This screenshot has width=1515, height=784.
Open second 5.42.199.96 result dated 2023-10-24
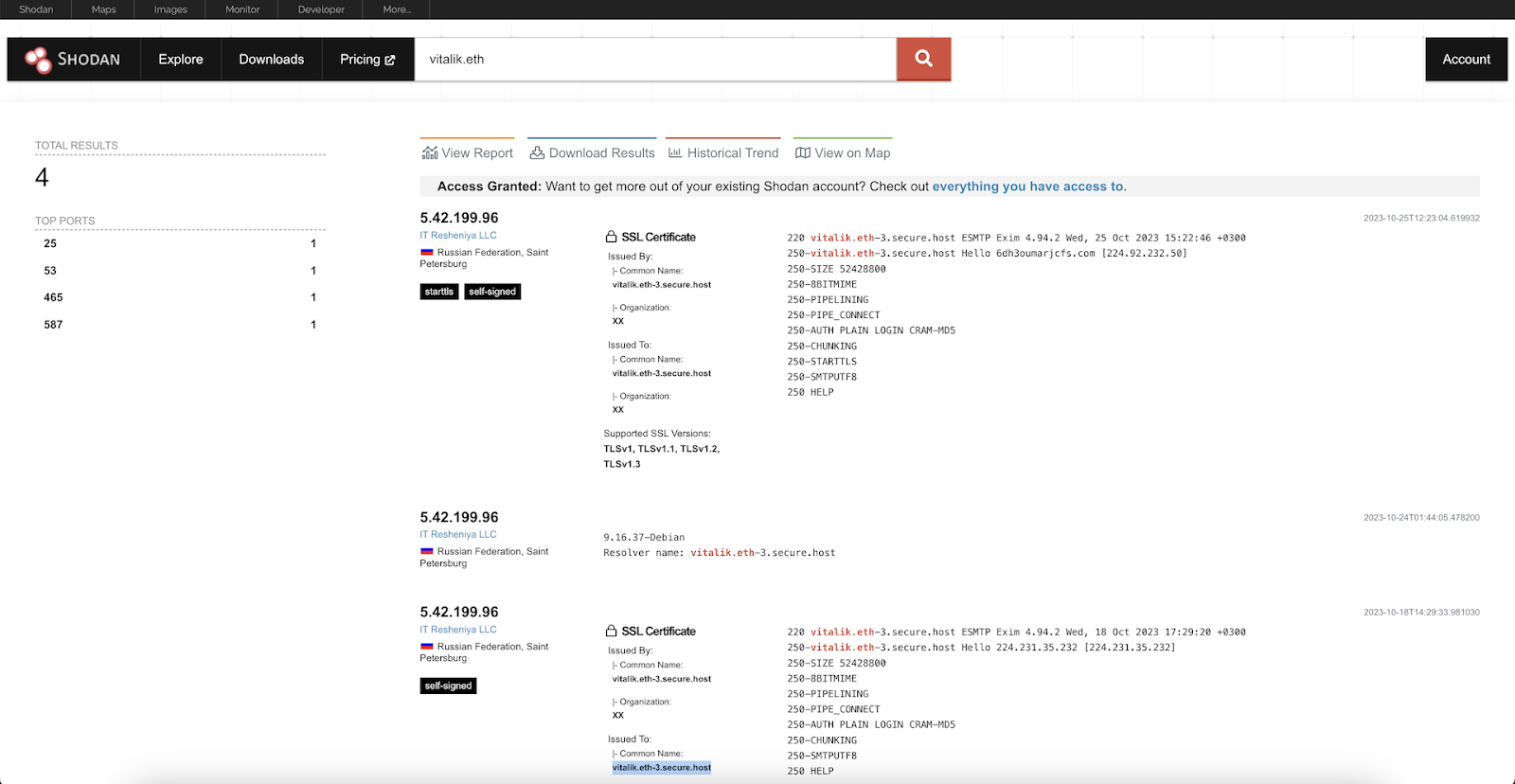point(459,517)
